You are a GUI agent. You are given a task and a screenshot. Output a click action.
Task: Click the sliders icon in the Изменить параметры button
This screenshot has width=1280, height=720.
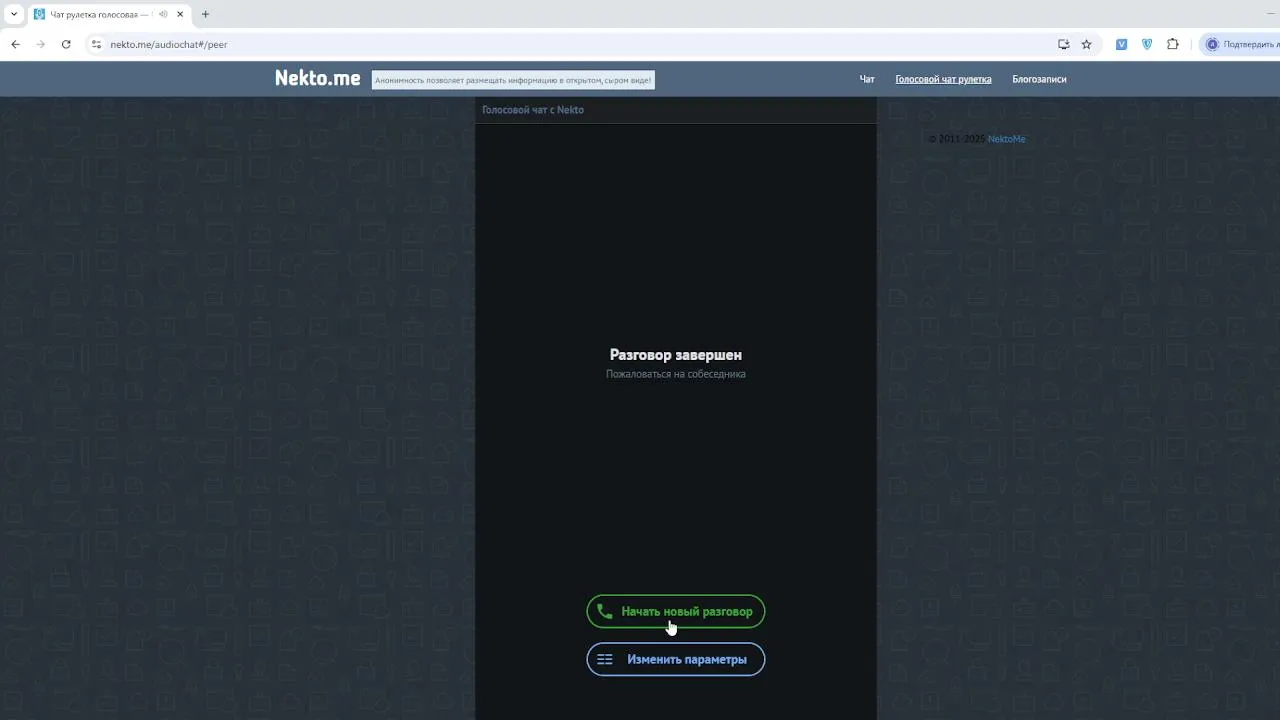(x=605, y=659)
